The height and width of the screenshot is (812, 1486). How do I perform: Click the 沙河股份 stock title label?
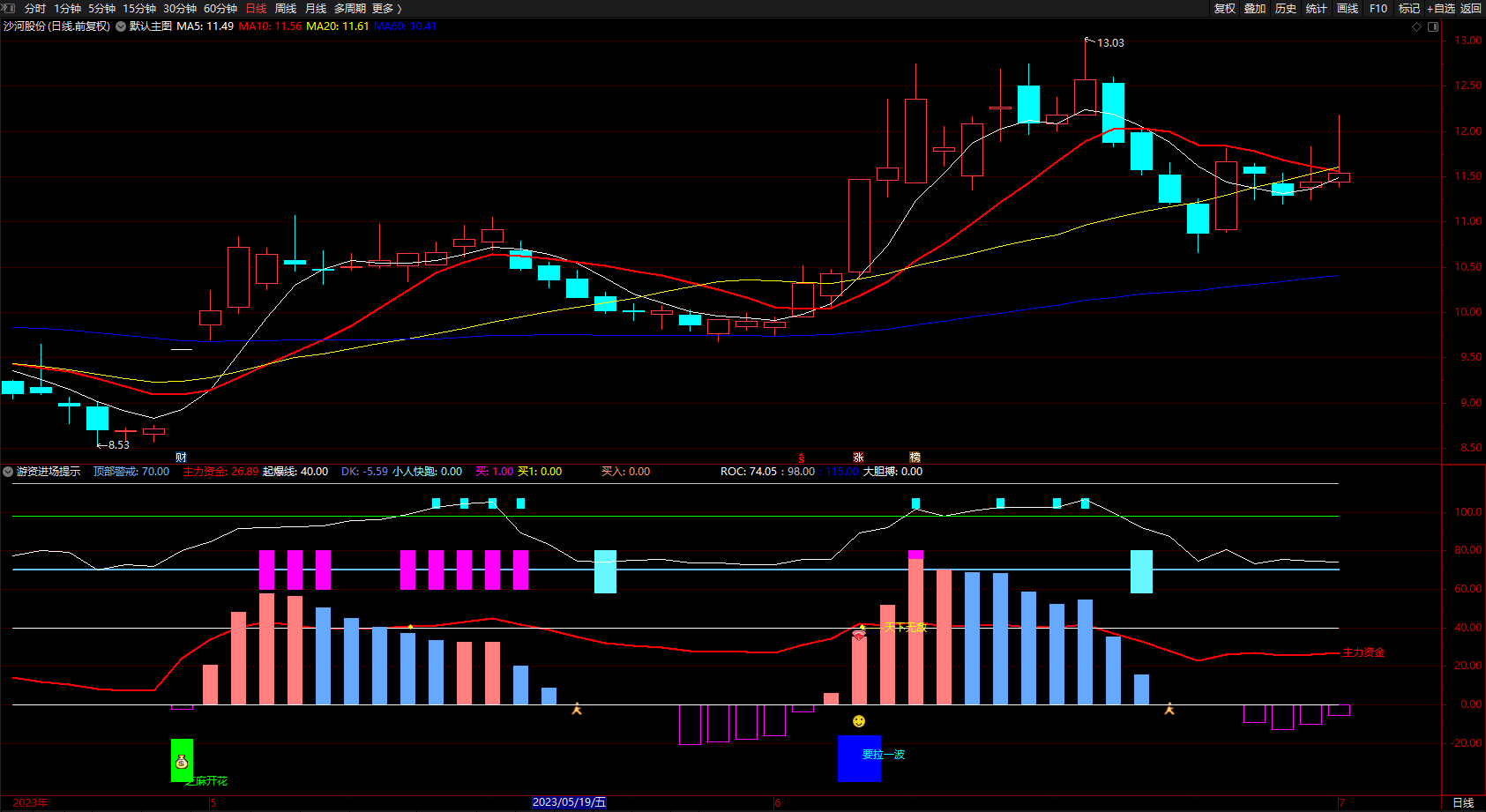pyautogui.click(x=25, y=26)
